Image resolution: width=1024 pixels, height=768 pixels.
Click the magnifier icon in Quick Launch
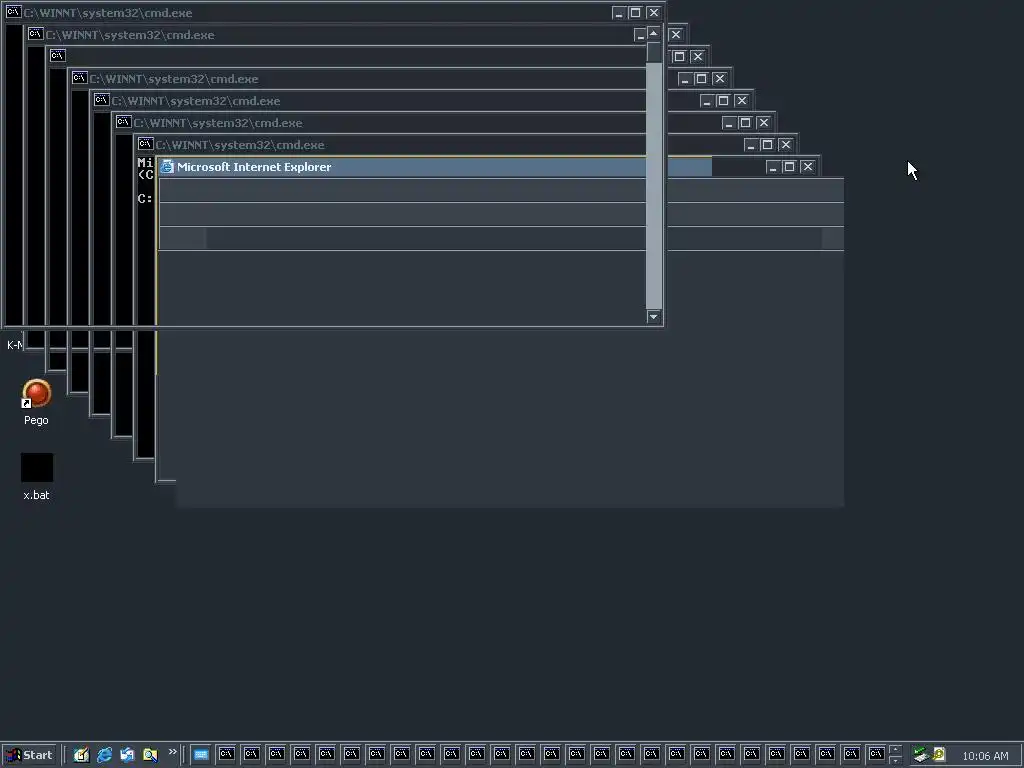pyautogui.click(x=150, y=755)
